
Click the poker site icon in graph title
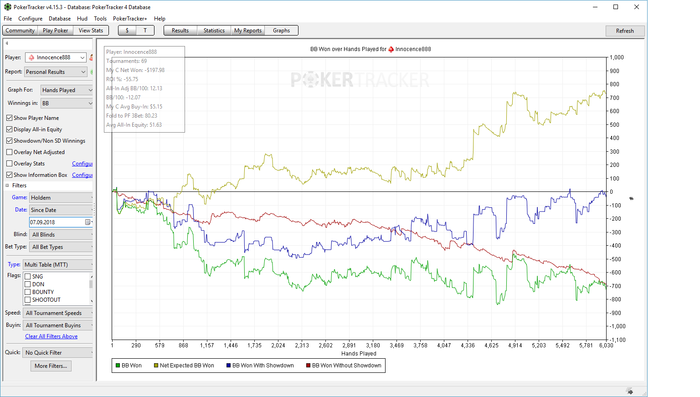tap(391, 49)
